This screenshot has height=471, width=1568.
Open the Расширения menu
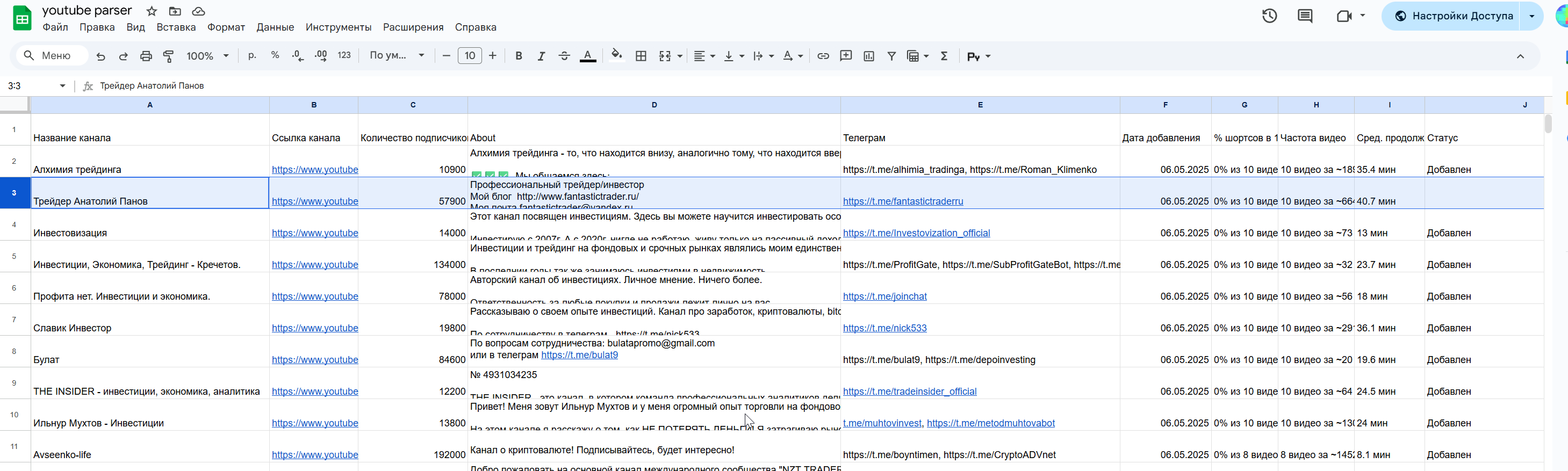click(x=413, y=27)
